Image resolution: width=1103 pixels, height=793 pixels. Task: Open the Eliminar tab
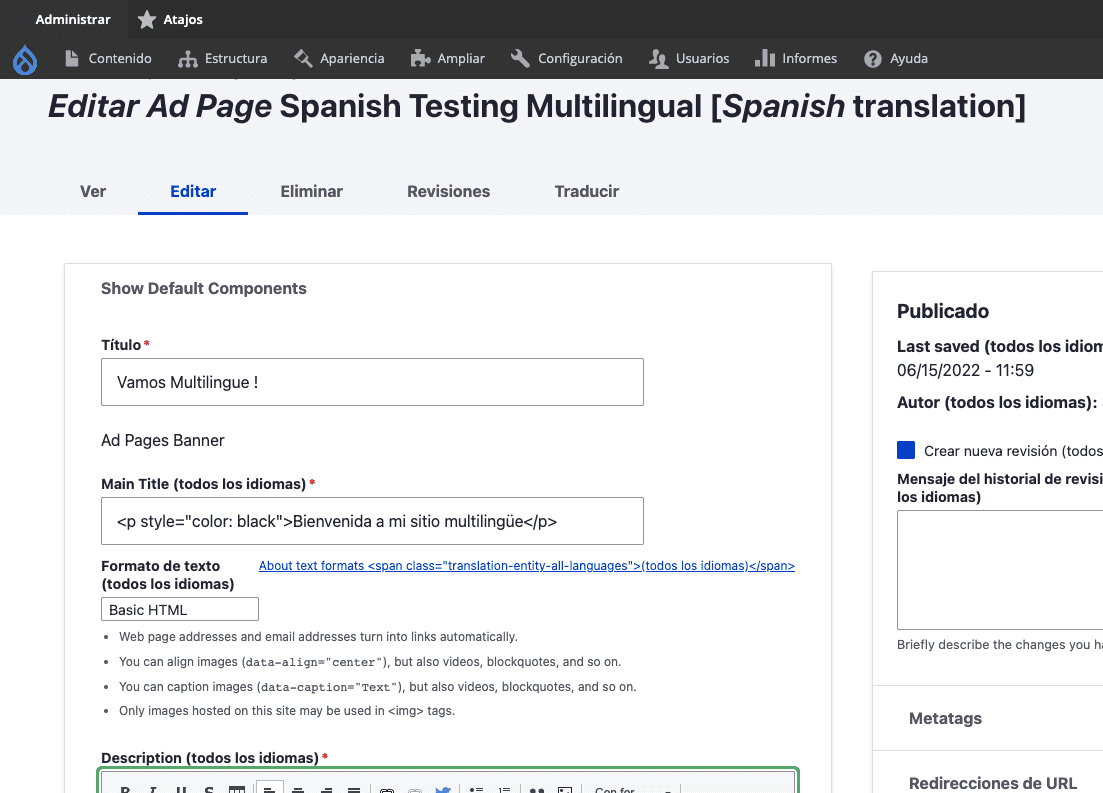point(311,191)
